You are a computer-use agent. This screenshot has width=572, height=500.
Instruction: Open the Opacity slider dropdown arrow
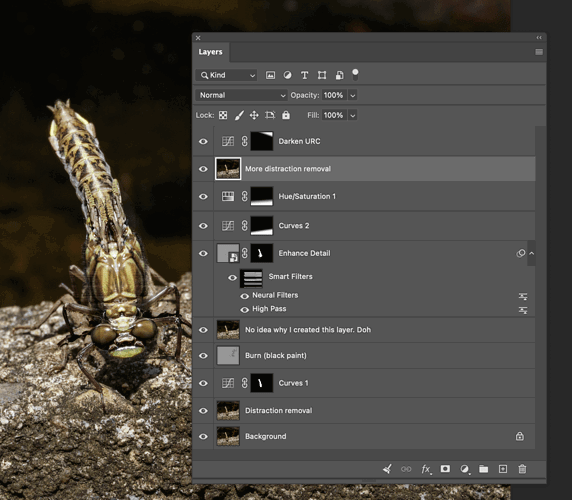[x=352, y=96]
